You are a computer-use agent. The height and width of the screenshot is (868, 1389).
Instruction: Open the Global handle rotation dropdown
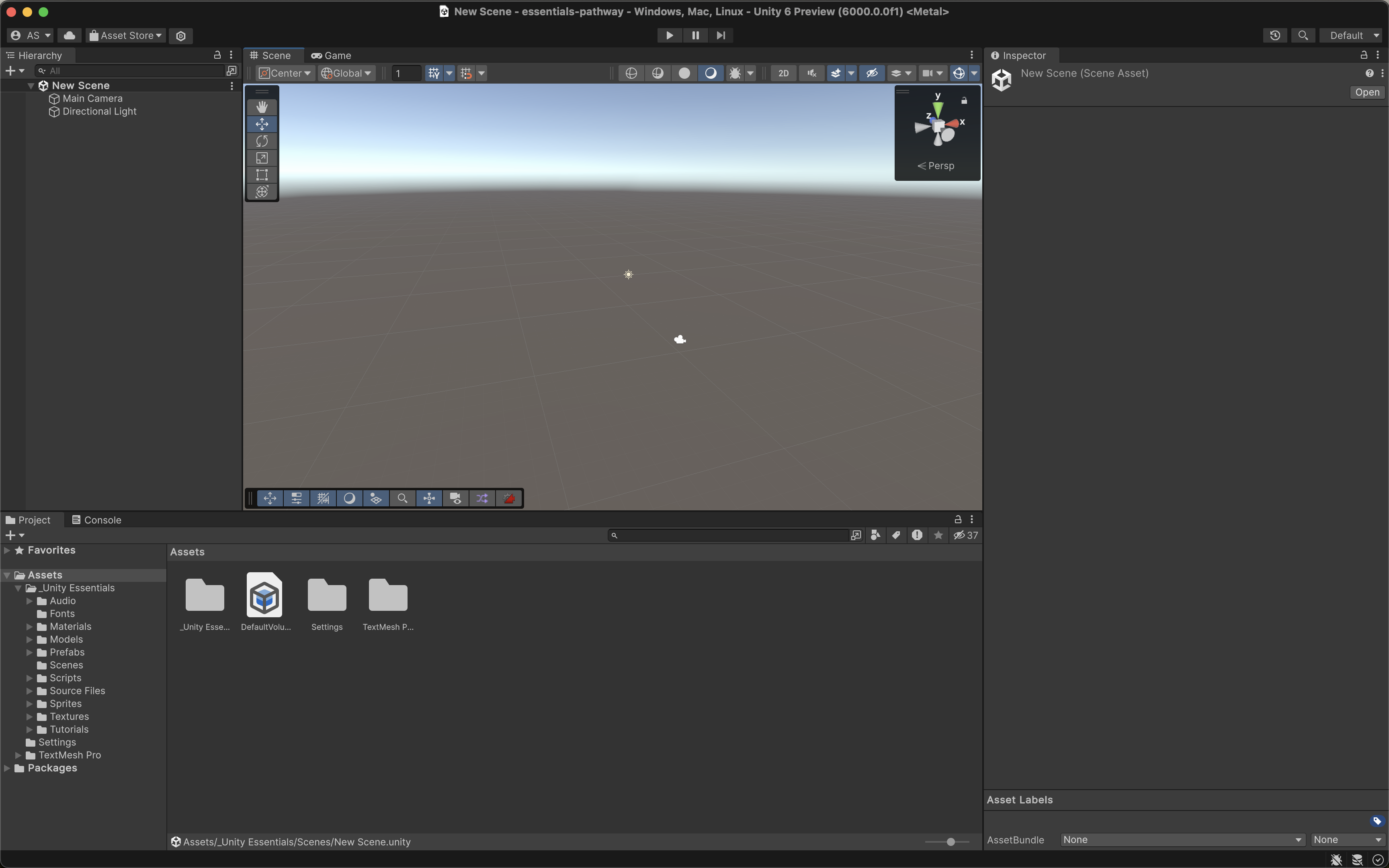pos(347,73)
